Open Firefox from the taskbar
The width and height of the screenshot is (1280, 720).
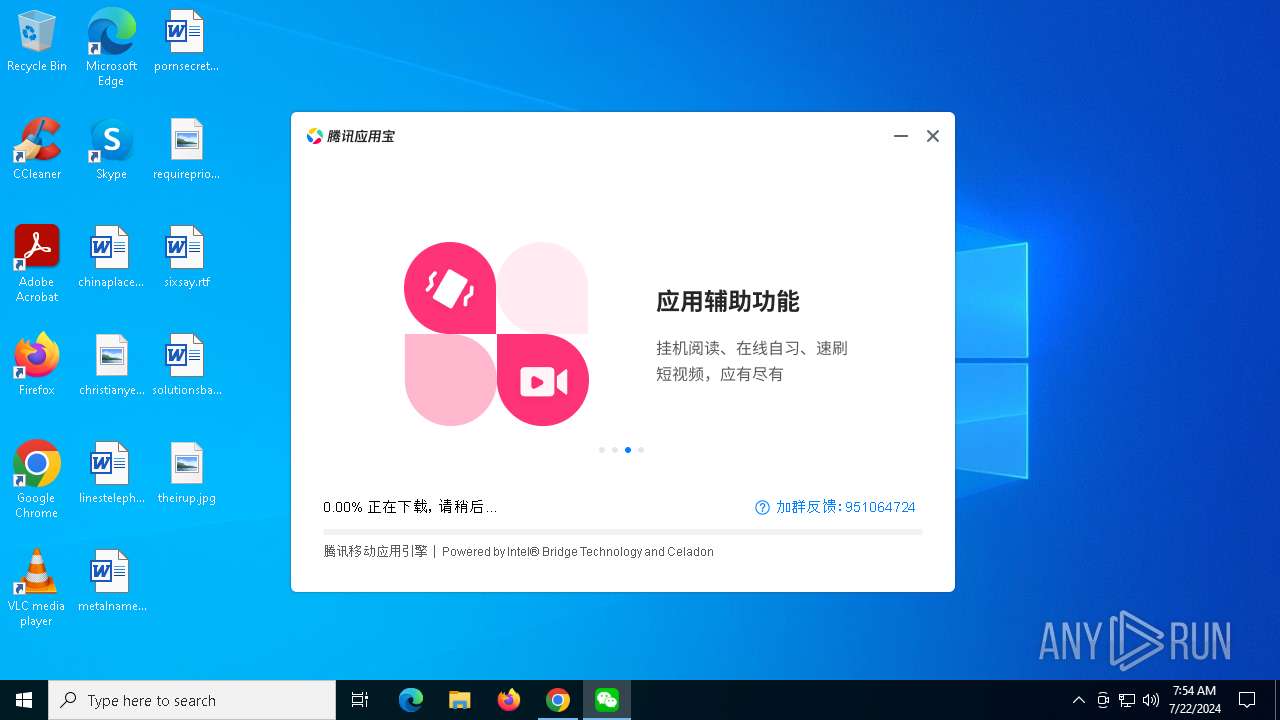click(x=509, y=700)
